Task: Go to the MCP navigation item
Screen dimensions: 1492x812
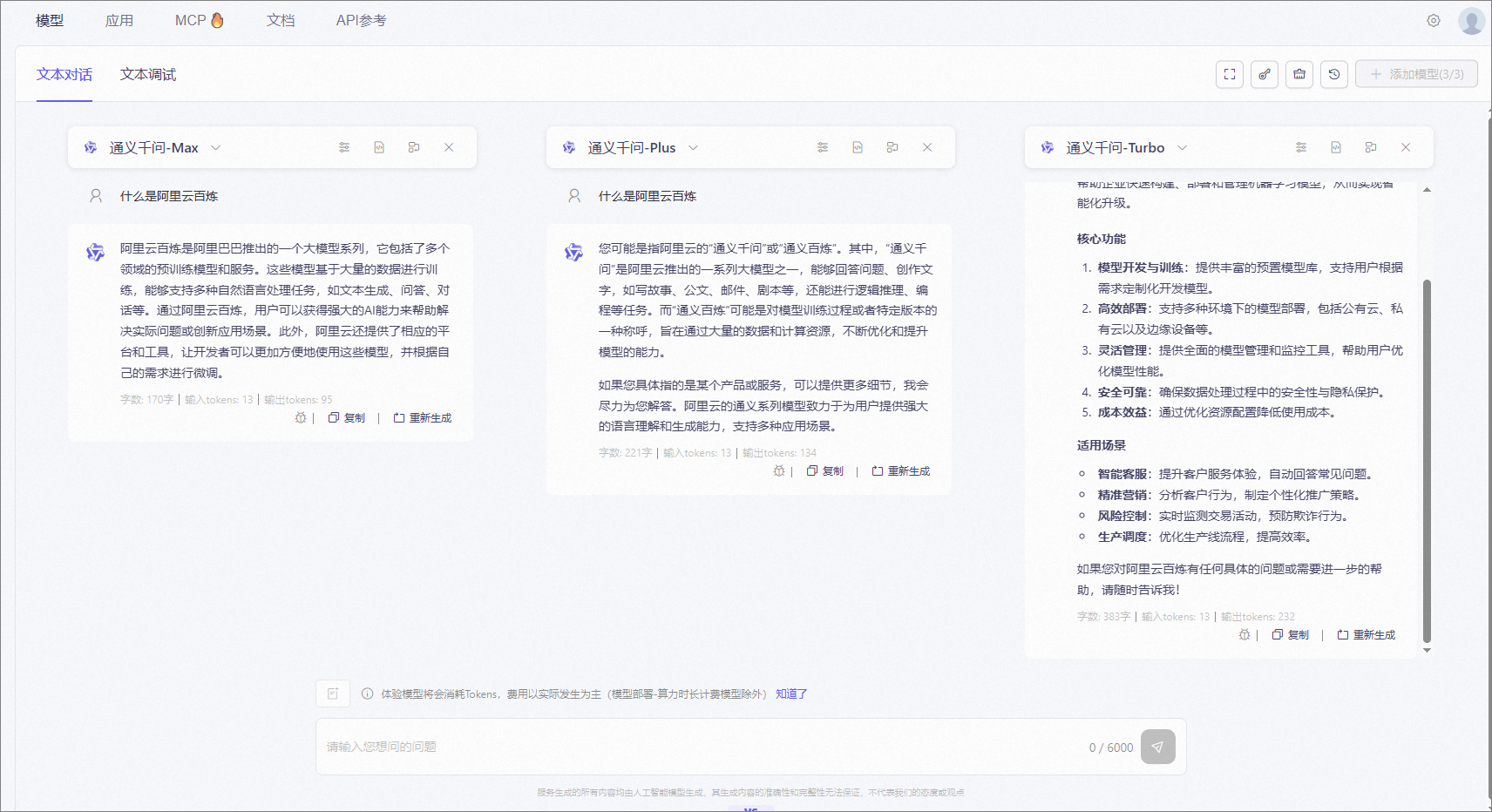Action: point(200,21)
